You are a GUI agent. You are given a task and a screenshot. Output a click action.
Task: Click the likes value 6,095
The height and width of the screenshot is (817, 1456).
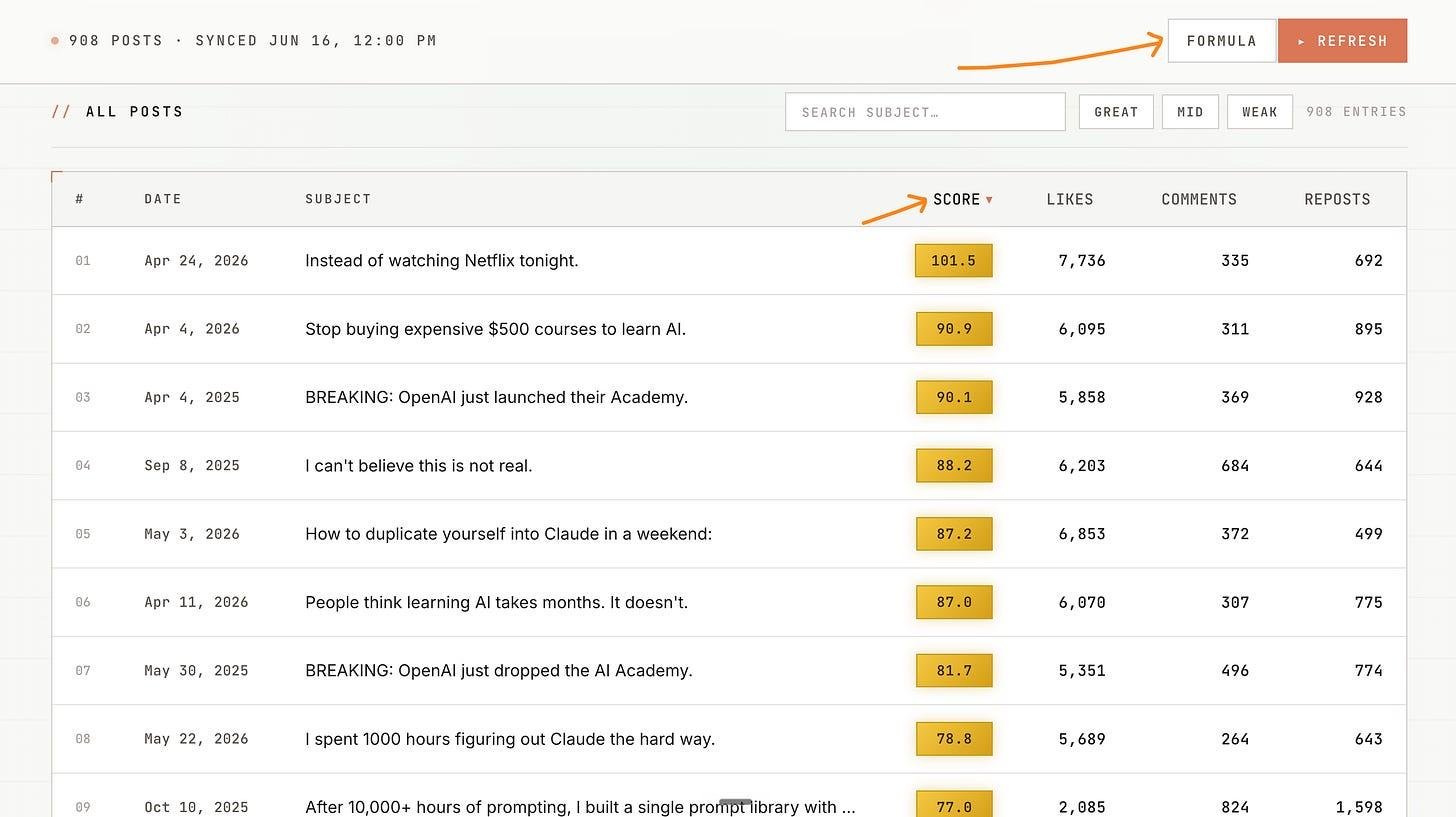1082,329
